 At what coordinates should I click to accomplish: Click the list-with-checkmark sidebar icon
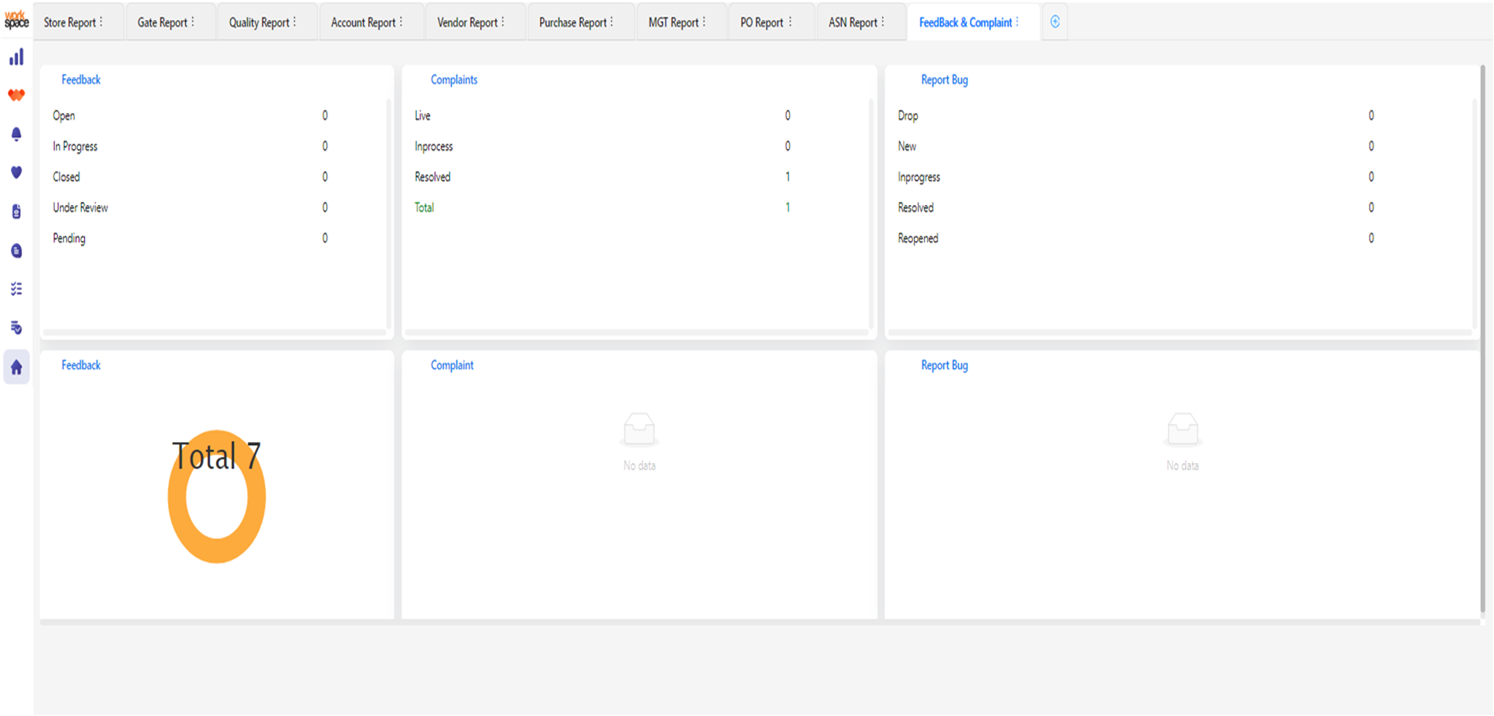pyautogui.click(x=16, y=327)
